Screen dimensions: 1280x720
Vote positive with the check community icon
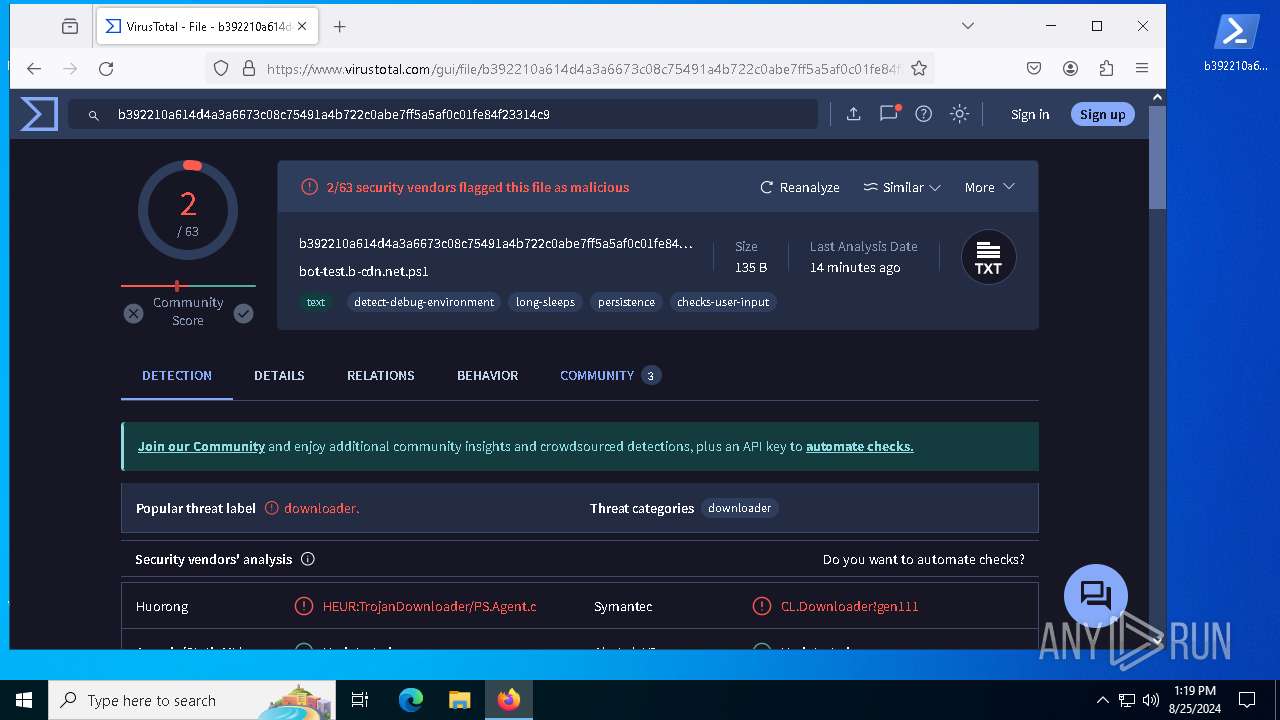(243, 314)
